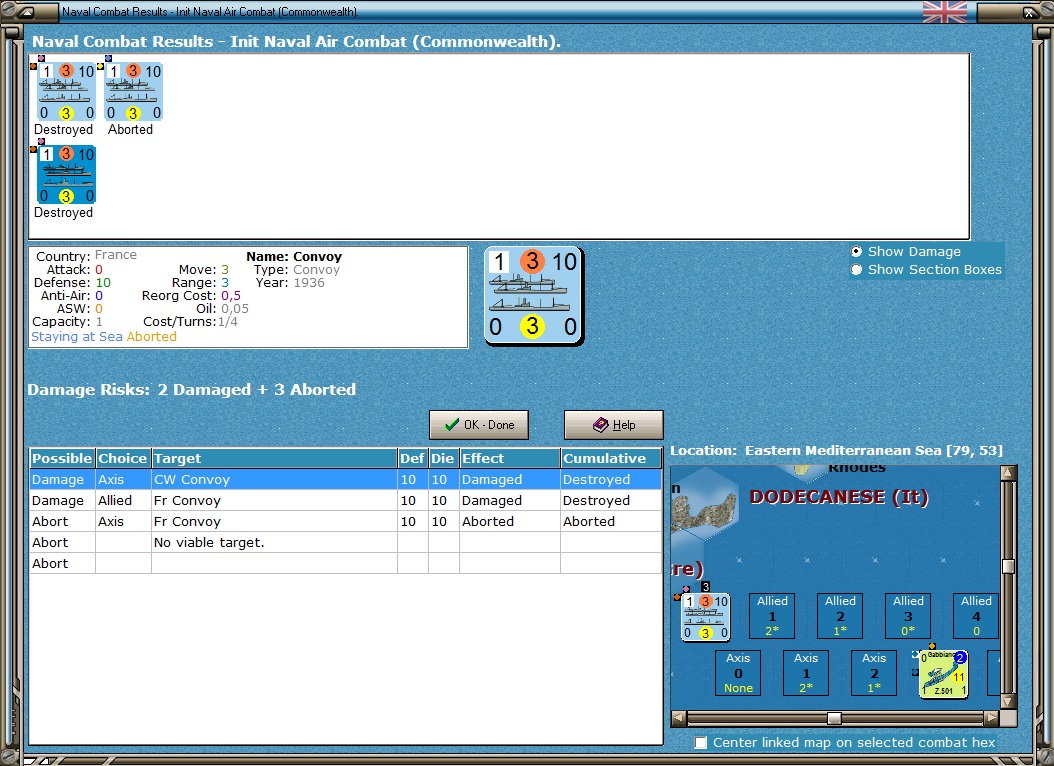Select the Aborted convoy counter
This screenshot has height=766, width=1054.
click(x=133, y=92)
